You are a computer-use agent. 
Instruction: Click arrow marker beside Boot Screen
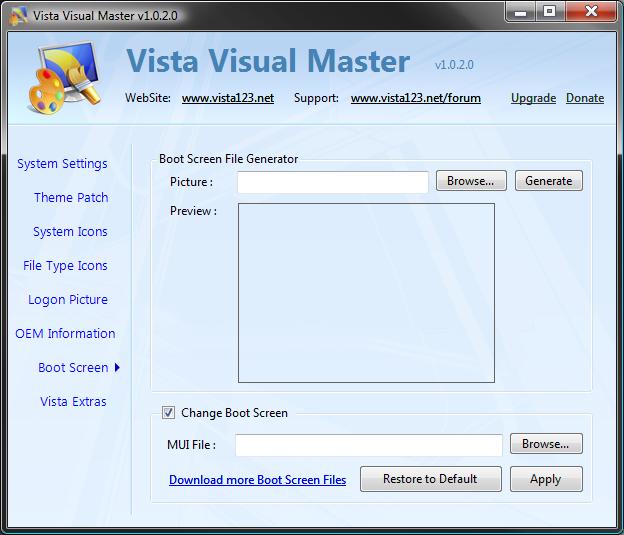pyautogui.click(x=117, y=367)
